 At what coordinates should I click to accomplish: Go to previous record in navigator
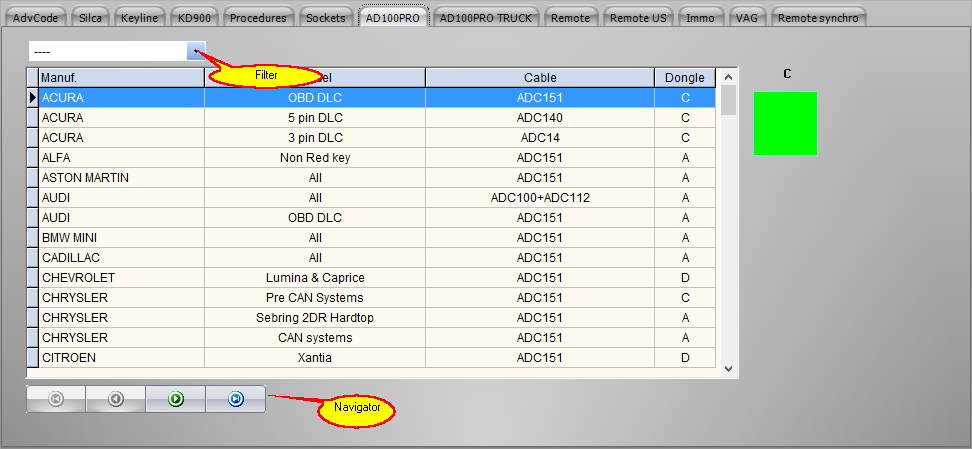116,399
